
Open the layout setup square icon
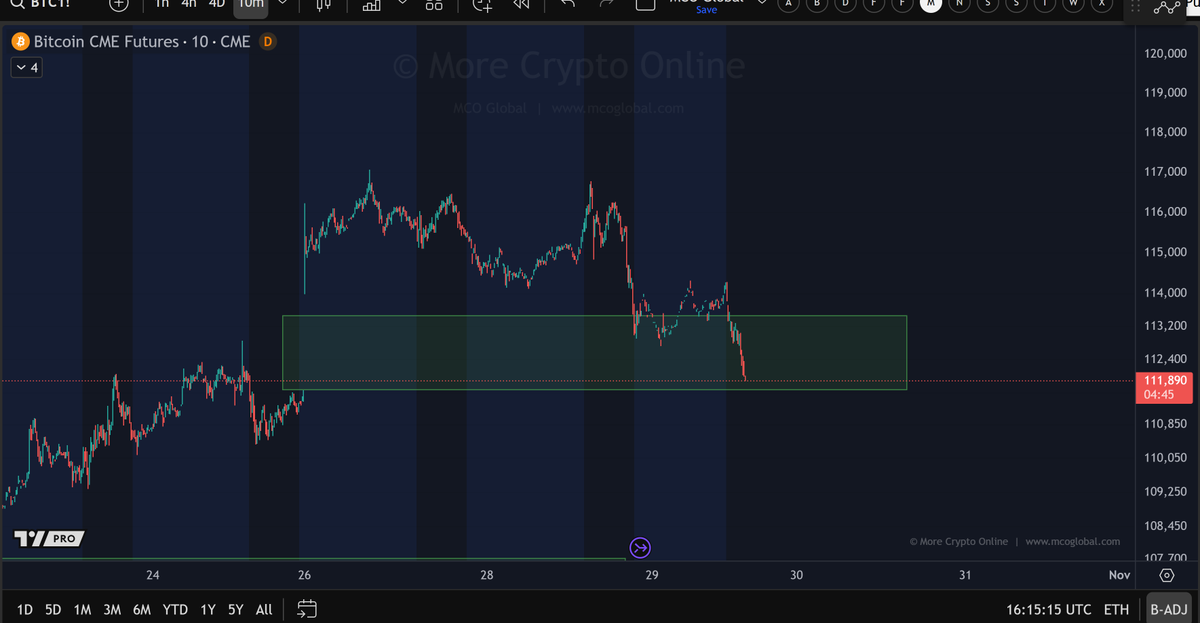coord(646,4)
